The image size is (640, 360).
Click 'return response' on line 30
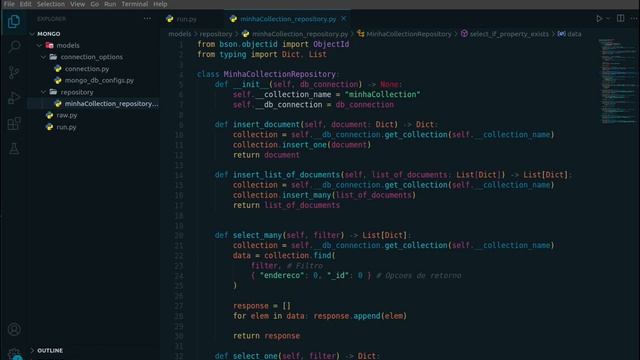coord(267,336)
